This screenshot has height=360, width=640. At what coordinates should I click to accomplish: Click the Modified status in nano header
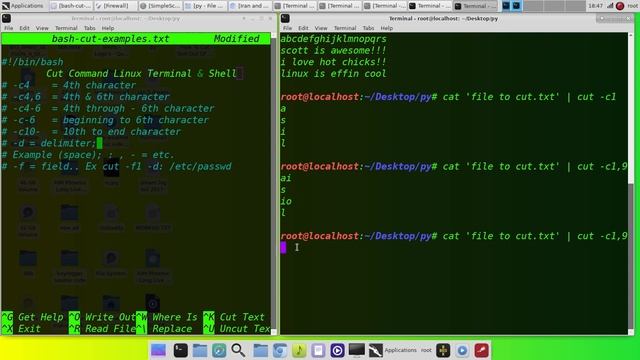point(236,39)
